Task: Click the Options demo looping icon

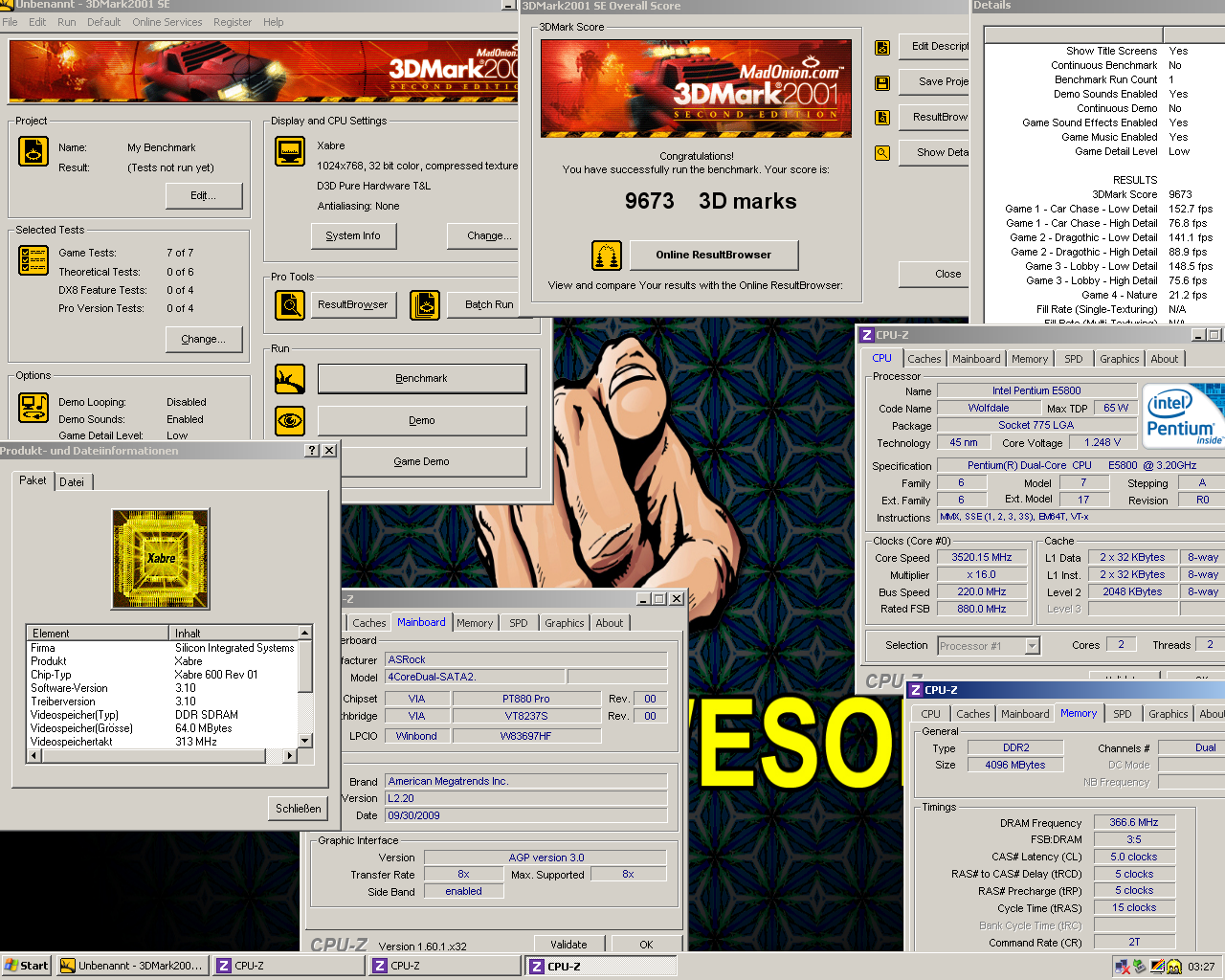Action: tap(33, 407)
